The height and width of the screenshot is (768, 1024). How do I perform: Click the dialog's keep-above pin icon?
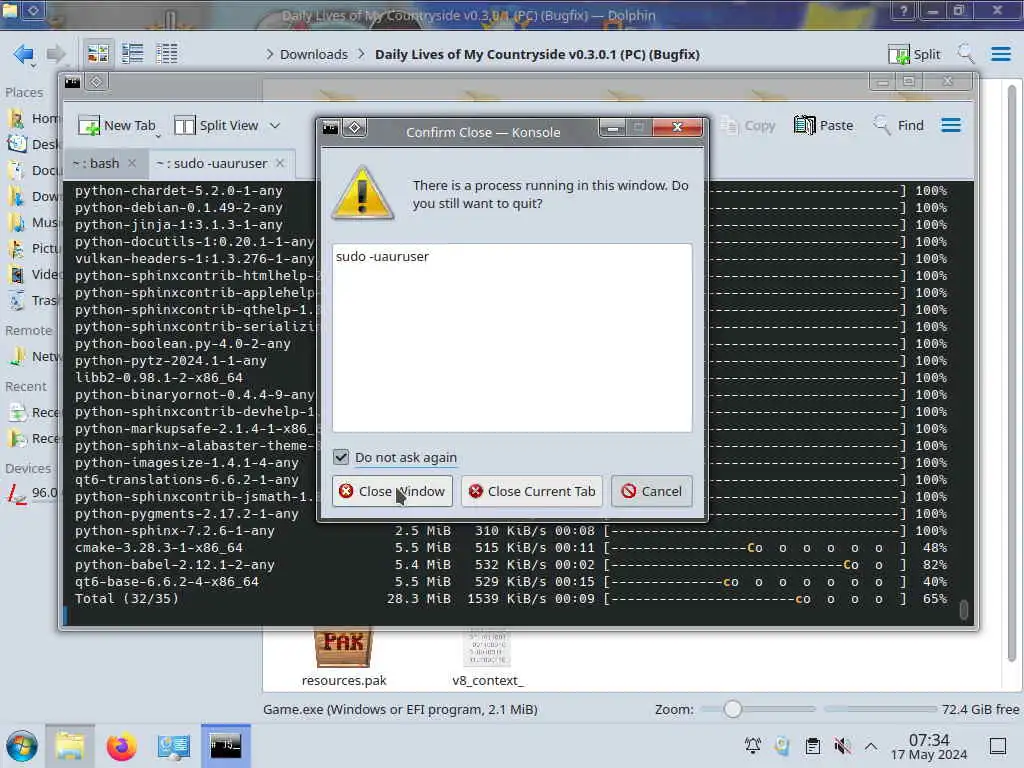355,127
